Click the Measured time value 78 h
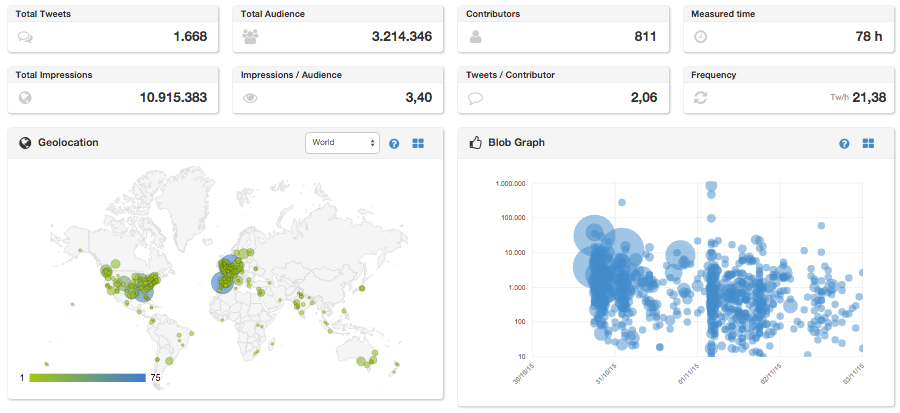Viewport: 900px width, 413px height. click(x=869, y=37)
